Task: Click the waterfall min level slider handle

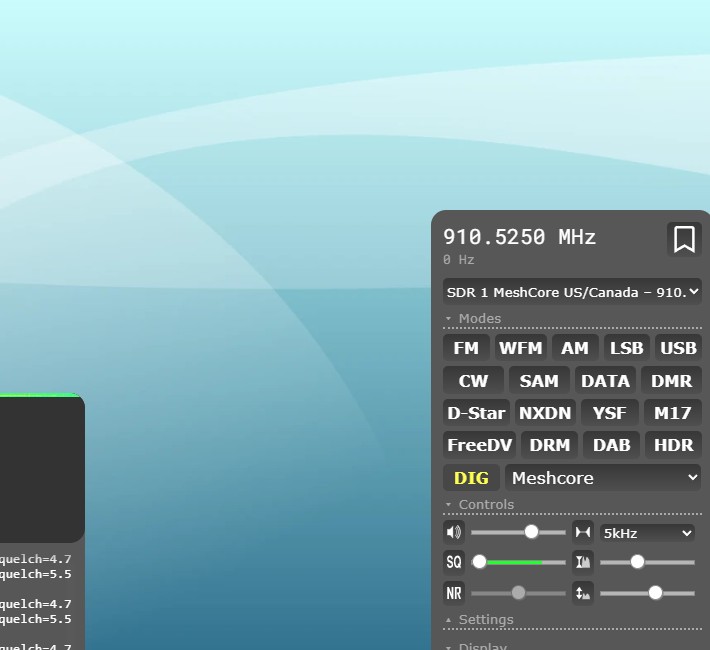Action: 655,592
